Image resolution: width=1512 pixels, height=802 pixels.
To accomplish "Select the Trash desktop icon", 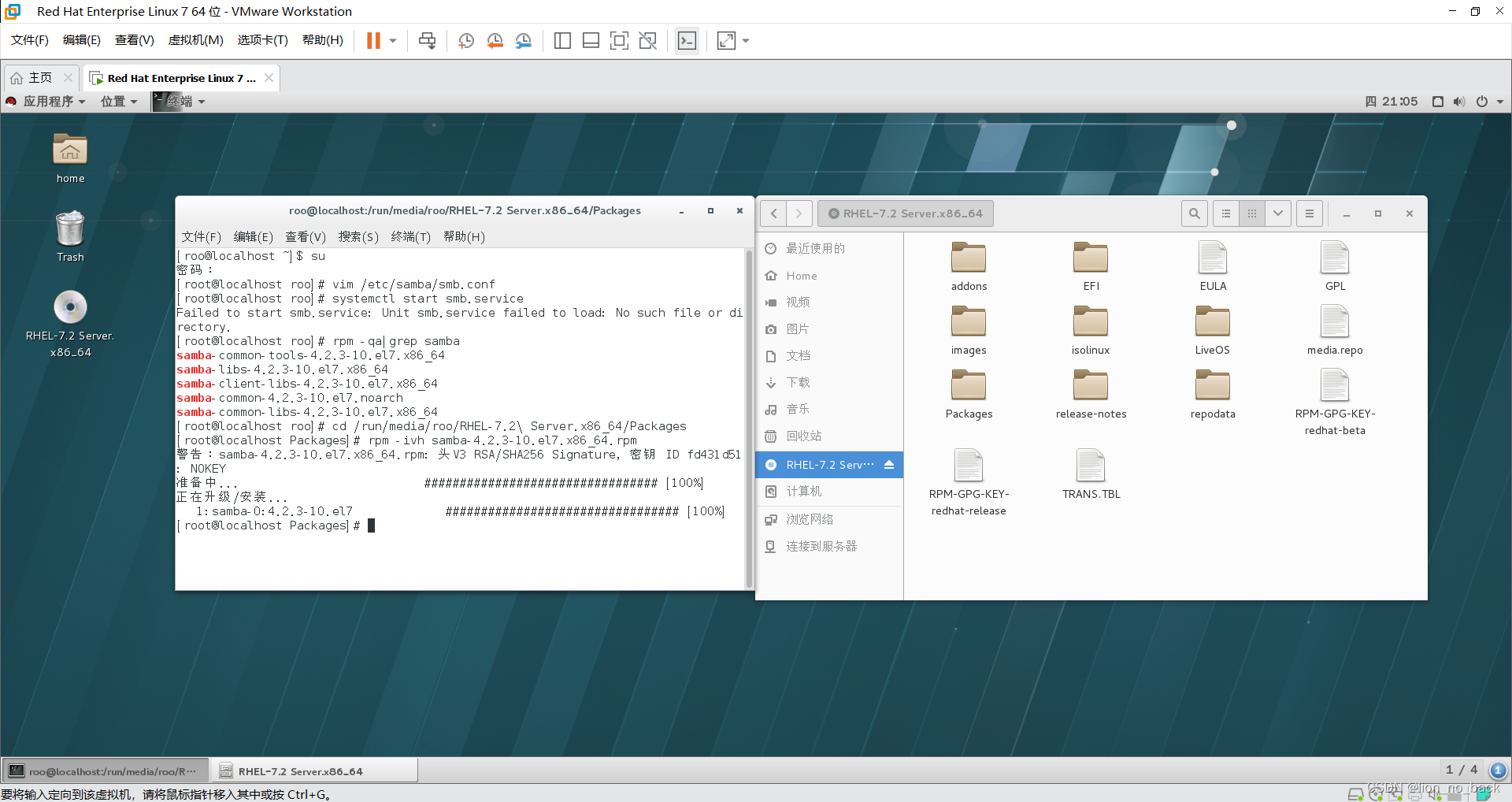I will click(70, 236).
